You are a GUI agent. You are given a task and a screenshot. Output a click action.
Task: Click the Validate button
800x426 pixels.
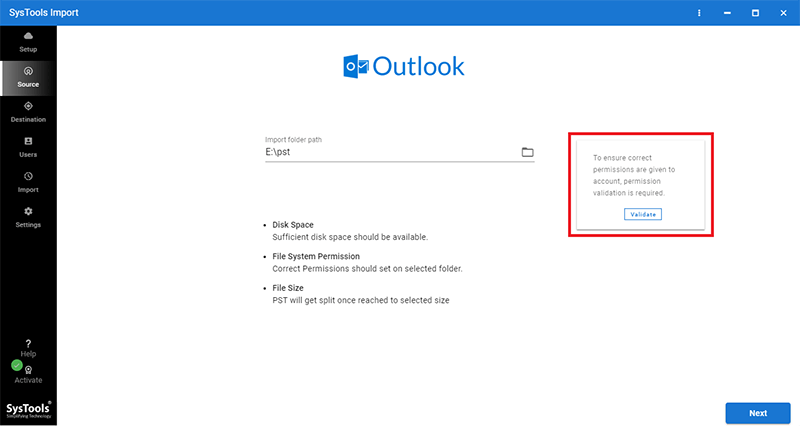pyautogui.click(x=643, y=214)
